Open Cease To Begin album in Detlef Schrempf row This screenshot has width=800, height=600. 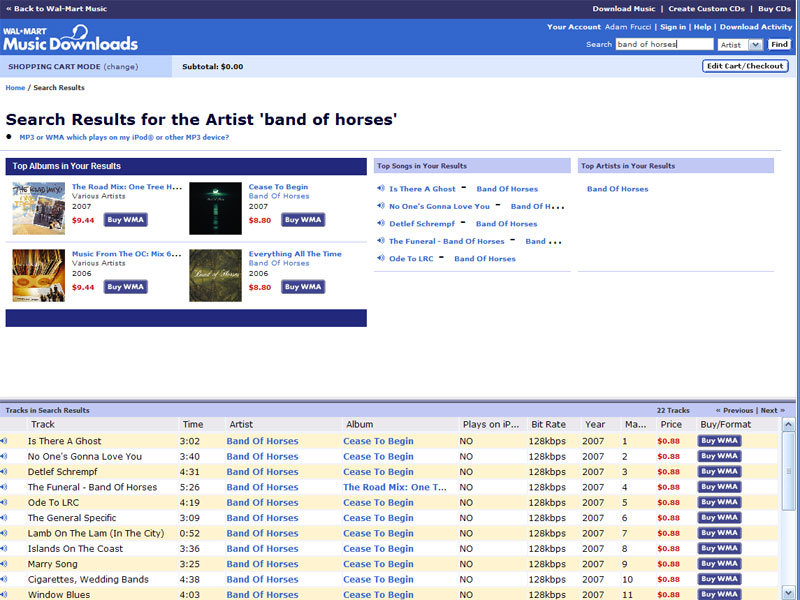378,472
